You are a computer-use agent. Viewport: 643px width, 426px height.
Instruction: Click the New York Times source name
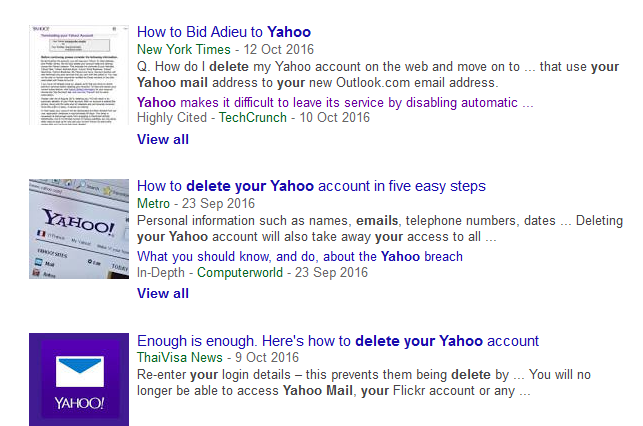point(184,49)
